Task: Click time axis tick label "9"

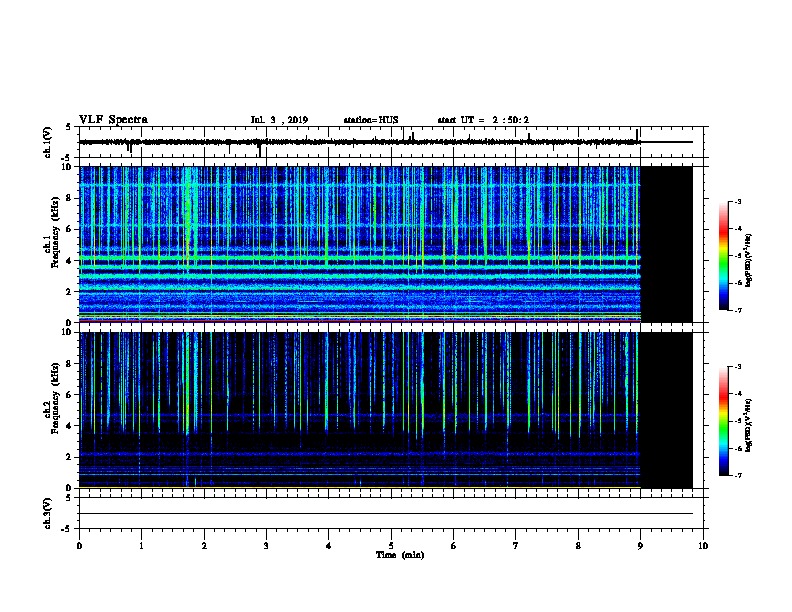Action: (x=640, y=545)
